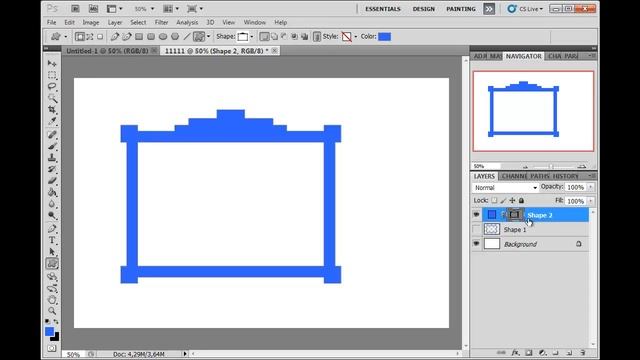Show the Shape 1 layer
Viewport: 640px width, 360px height.
[476, 229]
